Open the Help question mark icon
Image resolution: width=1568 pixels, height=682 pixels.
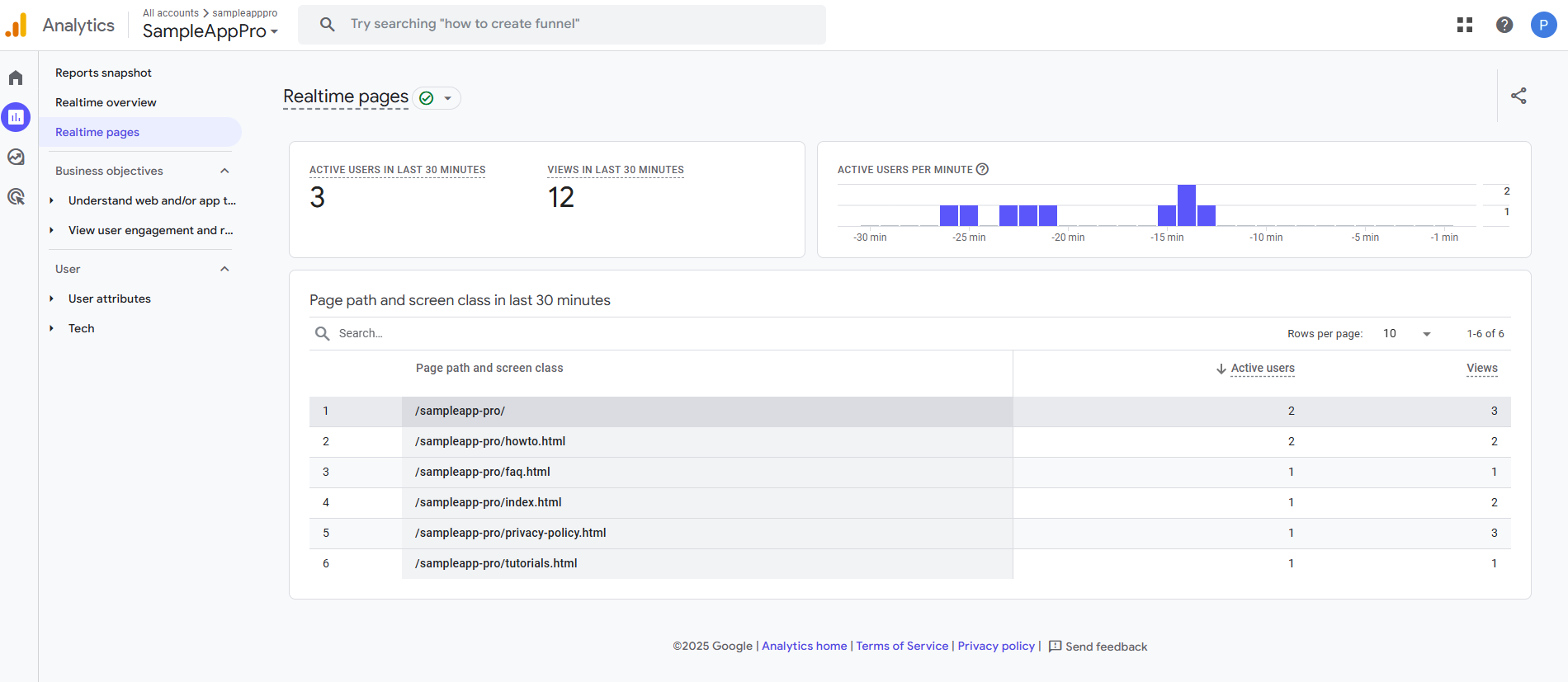pos(1504,25)
